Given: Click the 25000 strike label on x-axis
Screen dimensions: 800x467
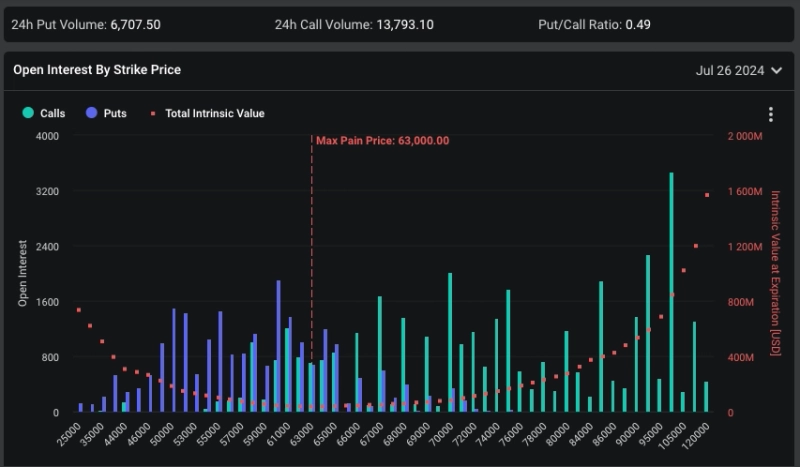Looking at the screenshot, I should 69,432.
